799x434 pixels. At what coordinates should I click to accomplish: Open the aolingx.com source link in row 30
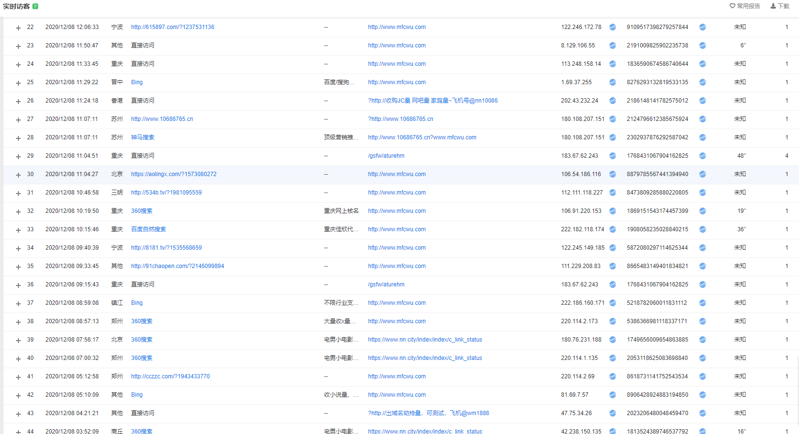pos(173,174)
